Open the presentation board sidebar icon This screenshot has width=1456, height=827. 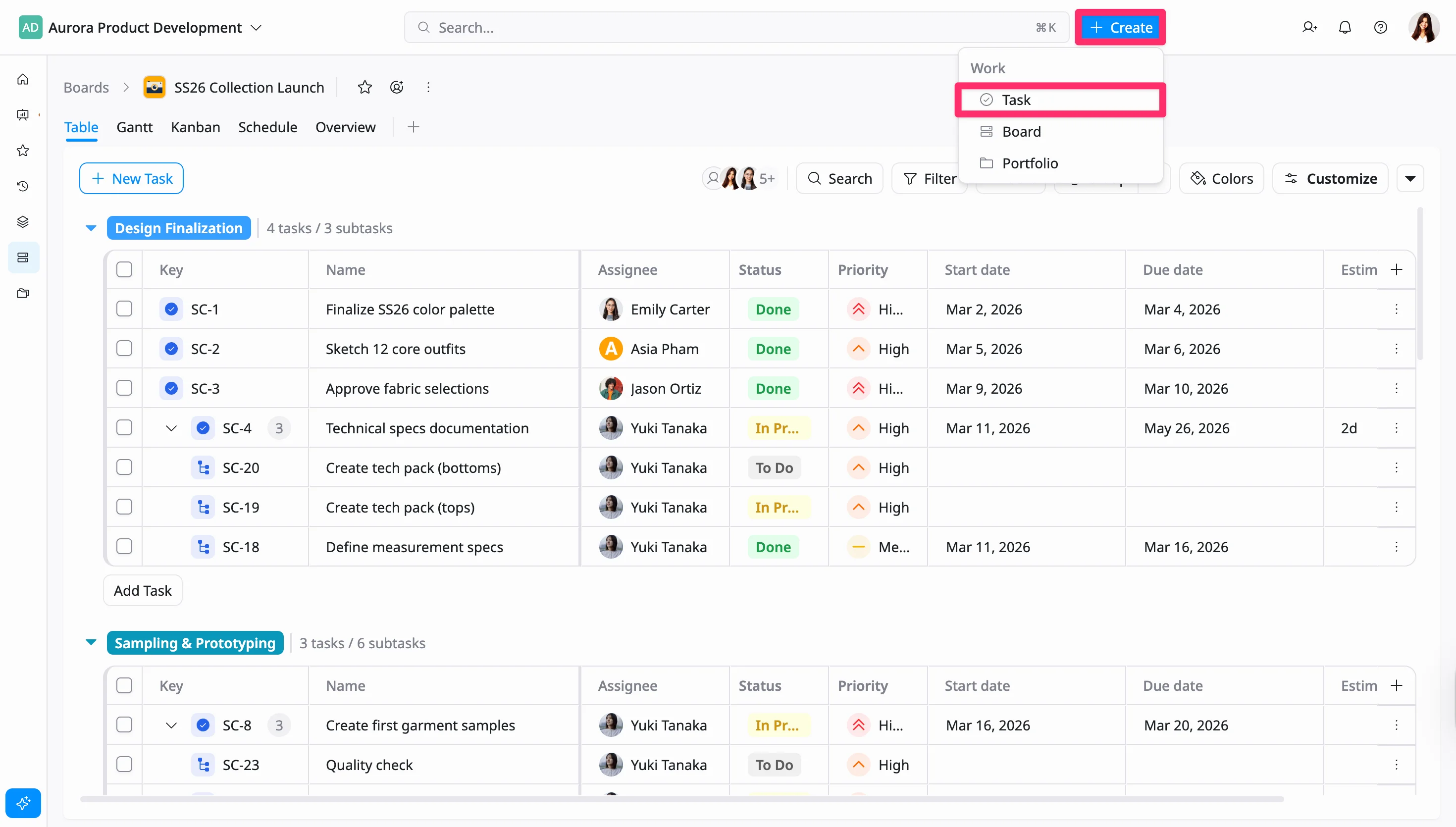point(23,115)
